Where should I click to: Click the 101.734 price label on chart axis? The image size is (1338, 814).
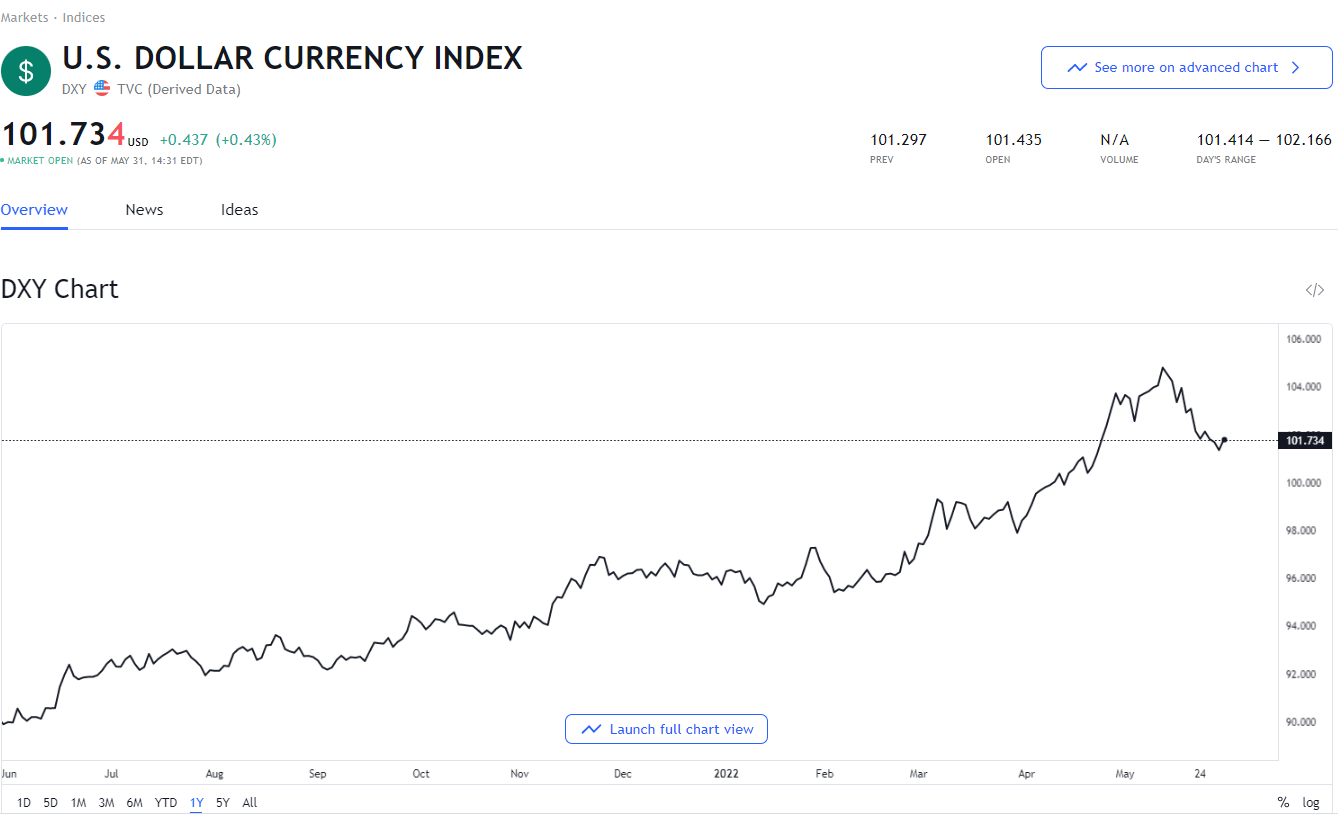(x=1305, y=440)
